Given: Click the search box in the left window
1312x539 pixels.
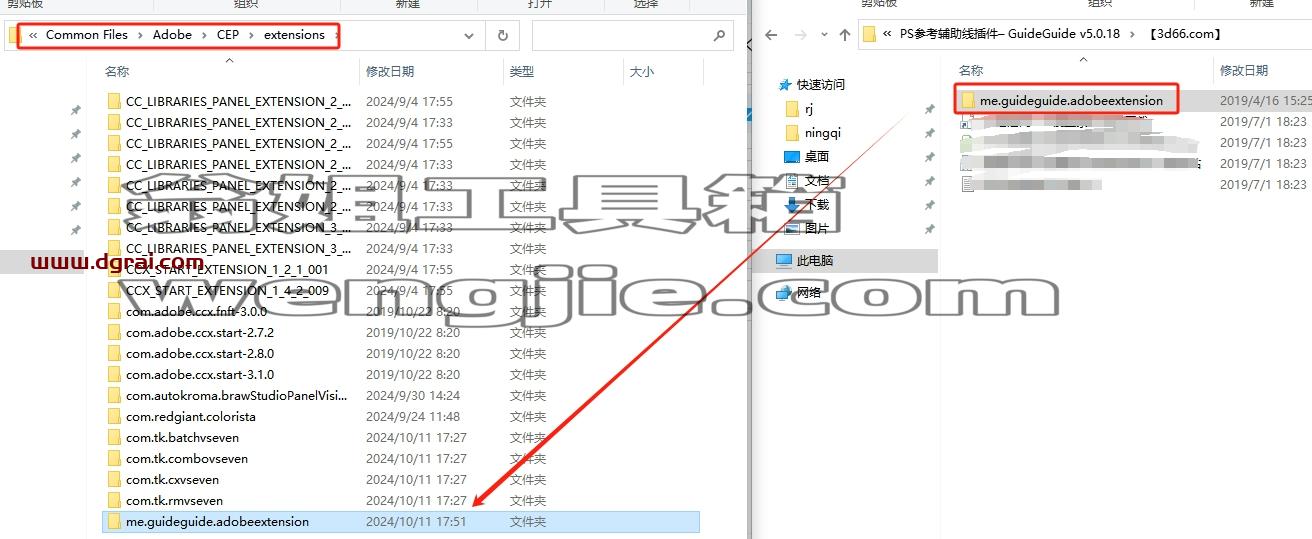Looking at the screenshot, I should 632,35.
